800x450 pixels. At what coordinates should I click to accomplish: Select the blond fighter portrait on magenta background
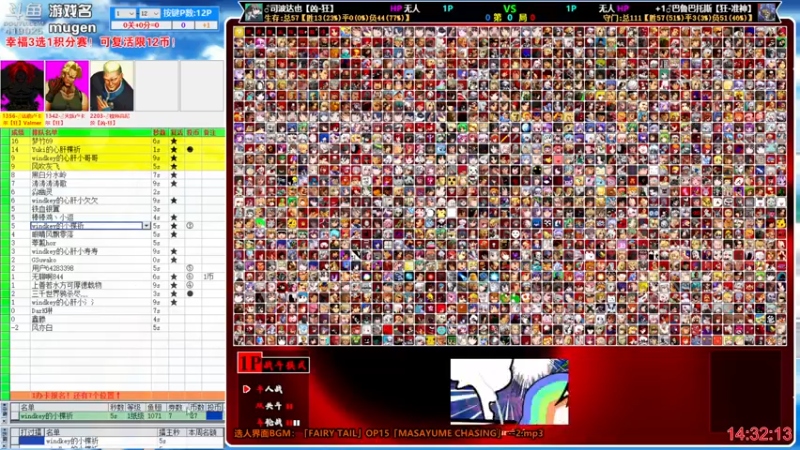tap(67, 86)
